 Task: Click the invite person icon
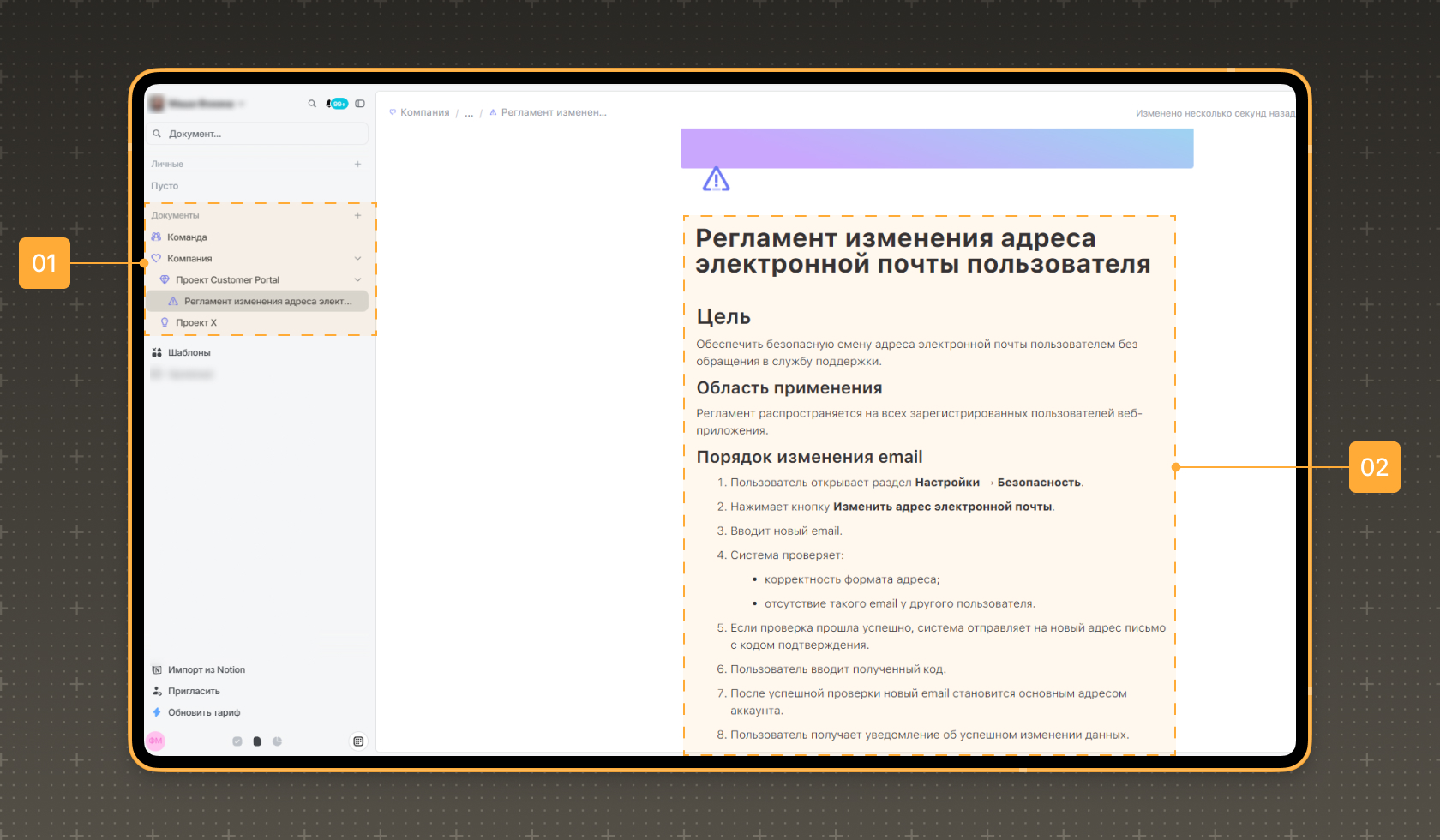[157, 691]
